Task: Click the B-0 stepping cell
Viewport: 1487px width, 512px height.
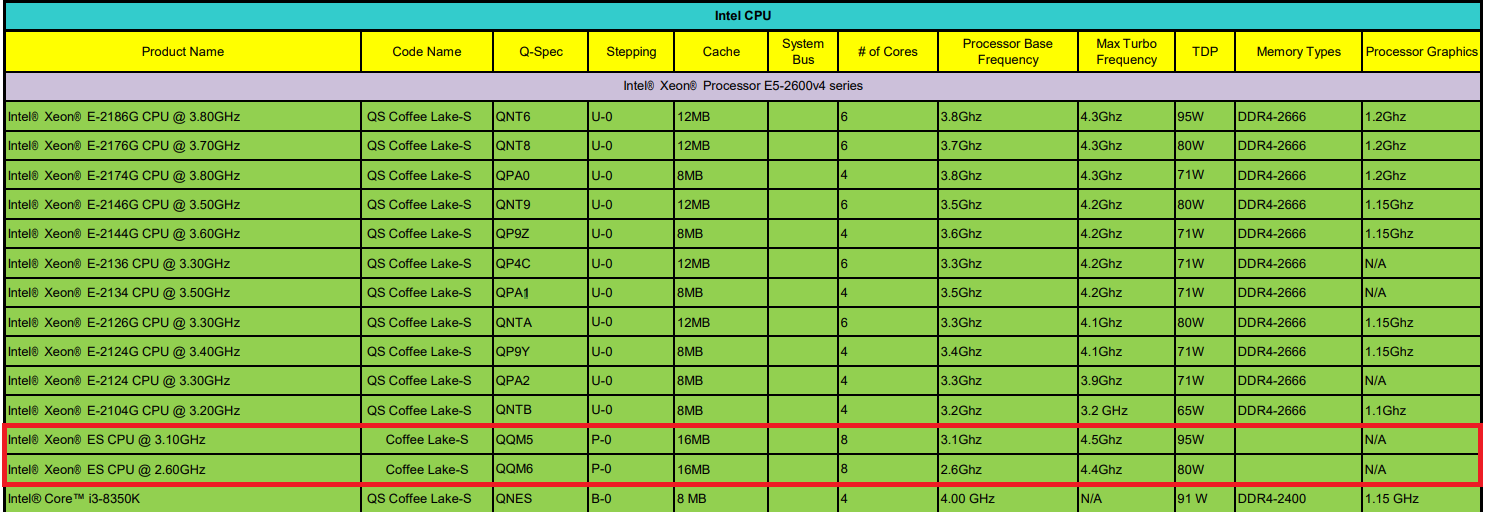Action: [x=631, y=498]
